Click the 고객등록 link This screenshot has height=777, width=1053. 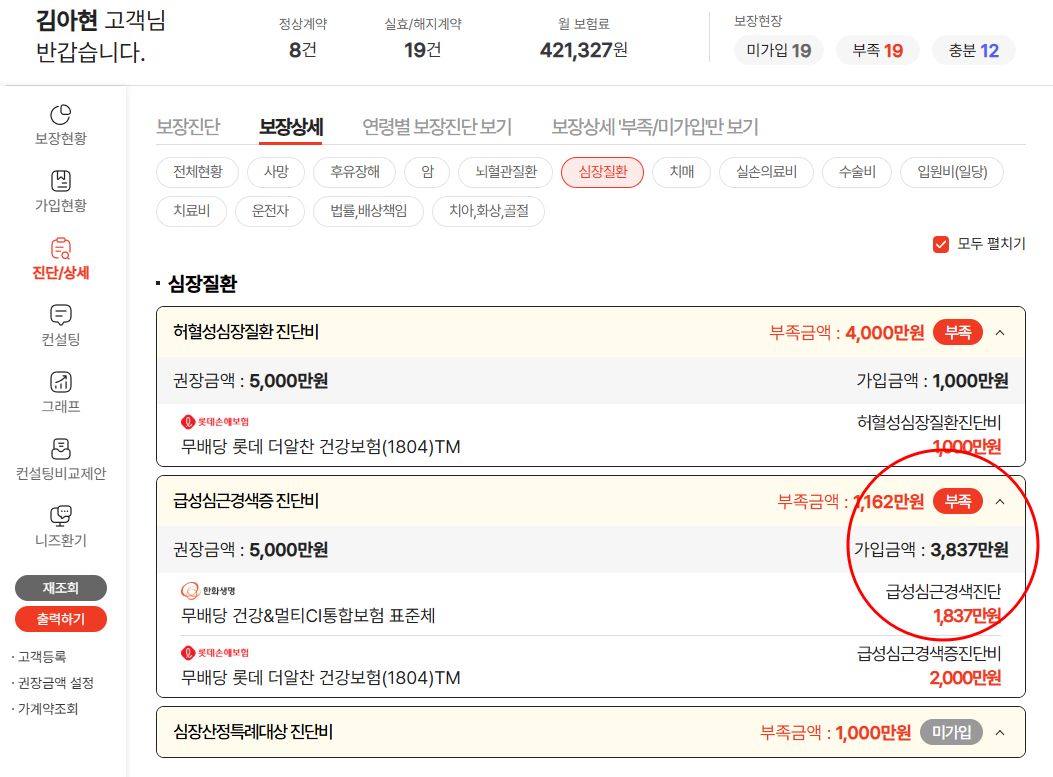point(41,657)
